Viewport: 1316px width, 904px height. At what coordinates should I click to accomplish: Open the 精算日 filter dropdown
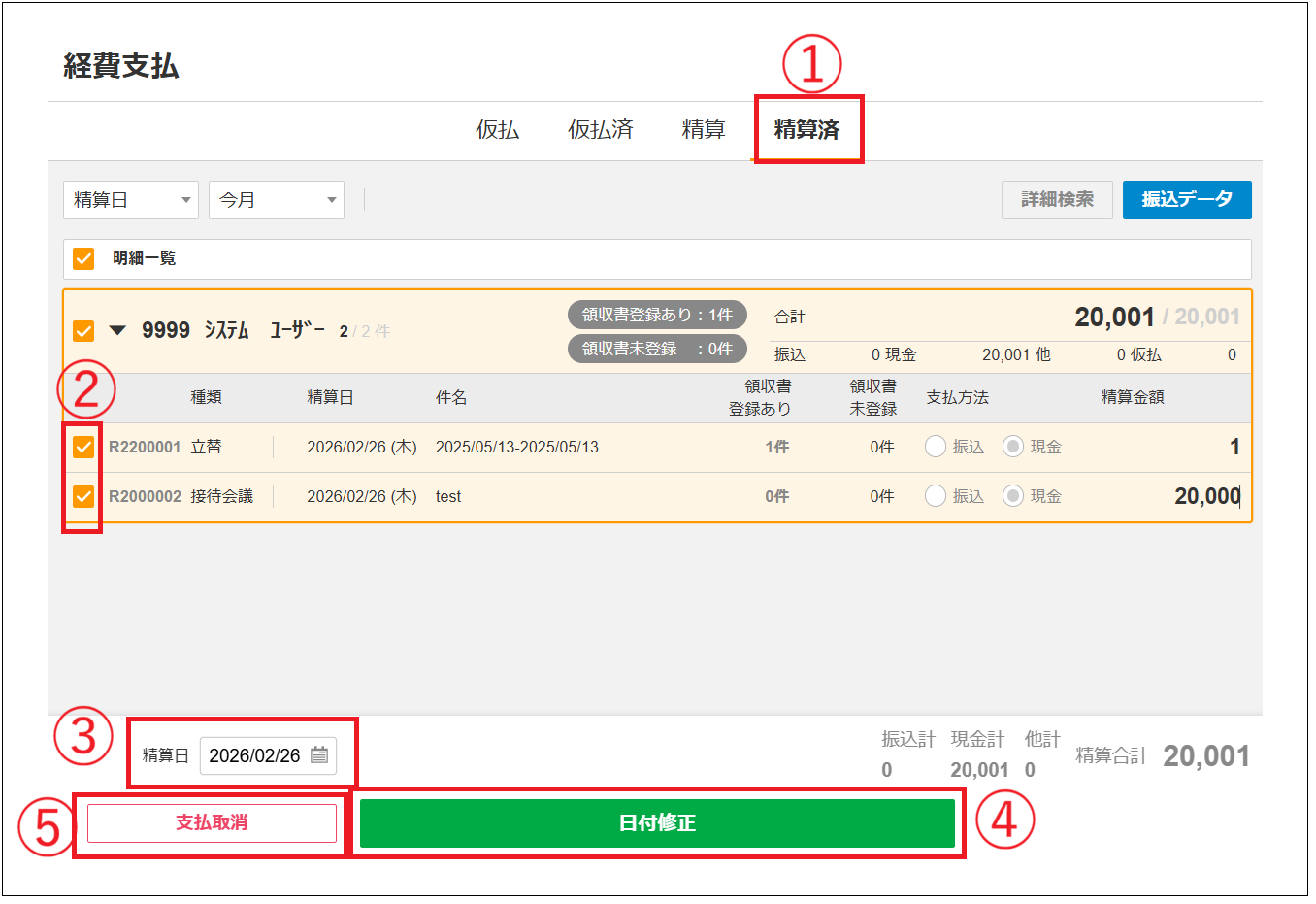pyautogui.click(x=131, y=200)
